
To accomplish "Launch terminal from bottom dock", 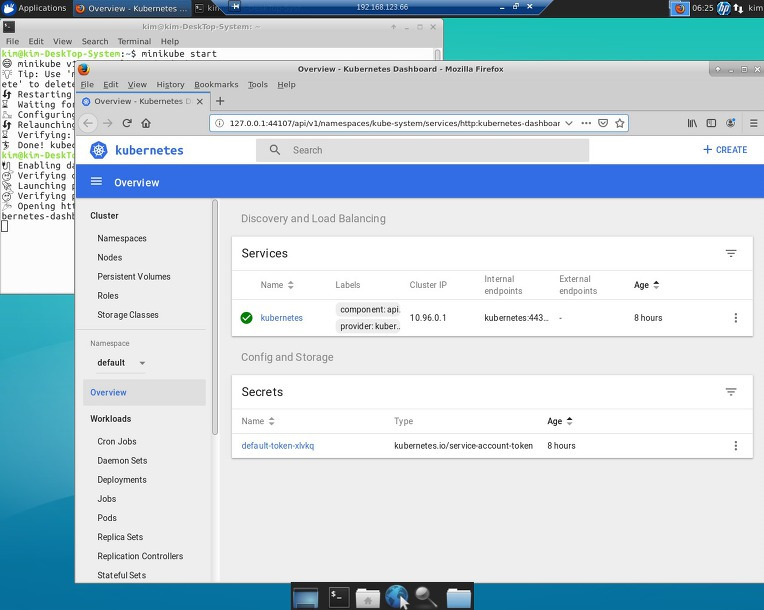I will click(339, 596).
